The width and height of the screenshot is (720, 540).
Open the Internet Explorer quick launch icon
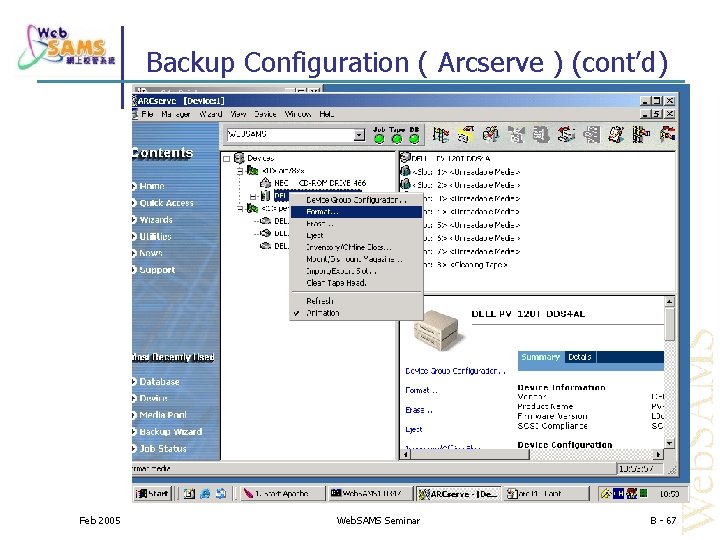click(x=205, y=494)
